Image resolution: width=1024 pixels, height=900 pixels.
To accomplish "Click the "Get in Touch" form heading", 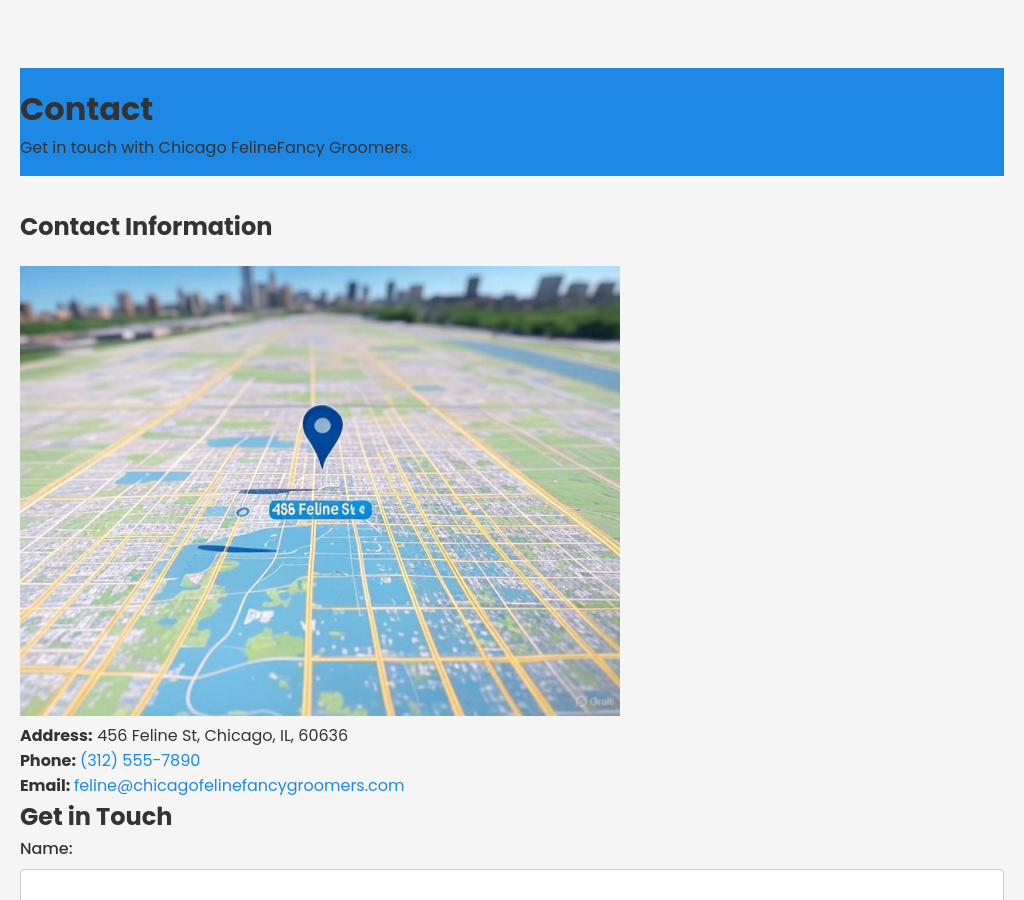I will click(96, 817).
